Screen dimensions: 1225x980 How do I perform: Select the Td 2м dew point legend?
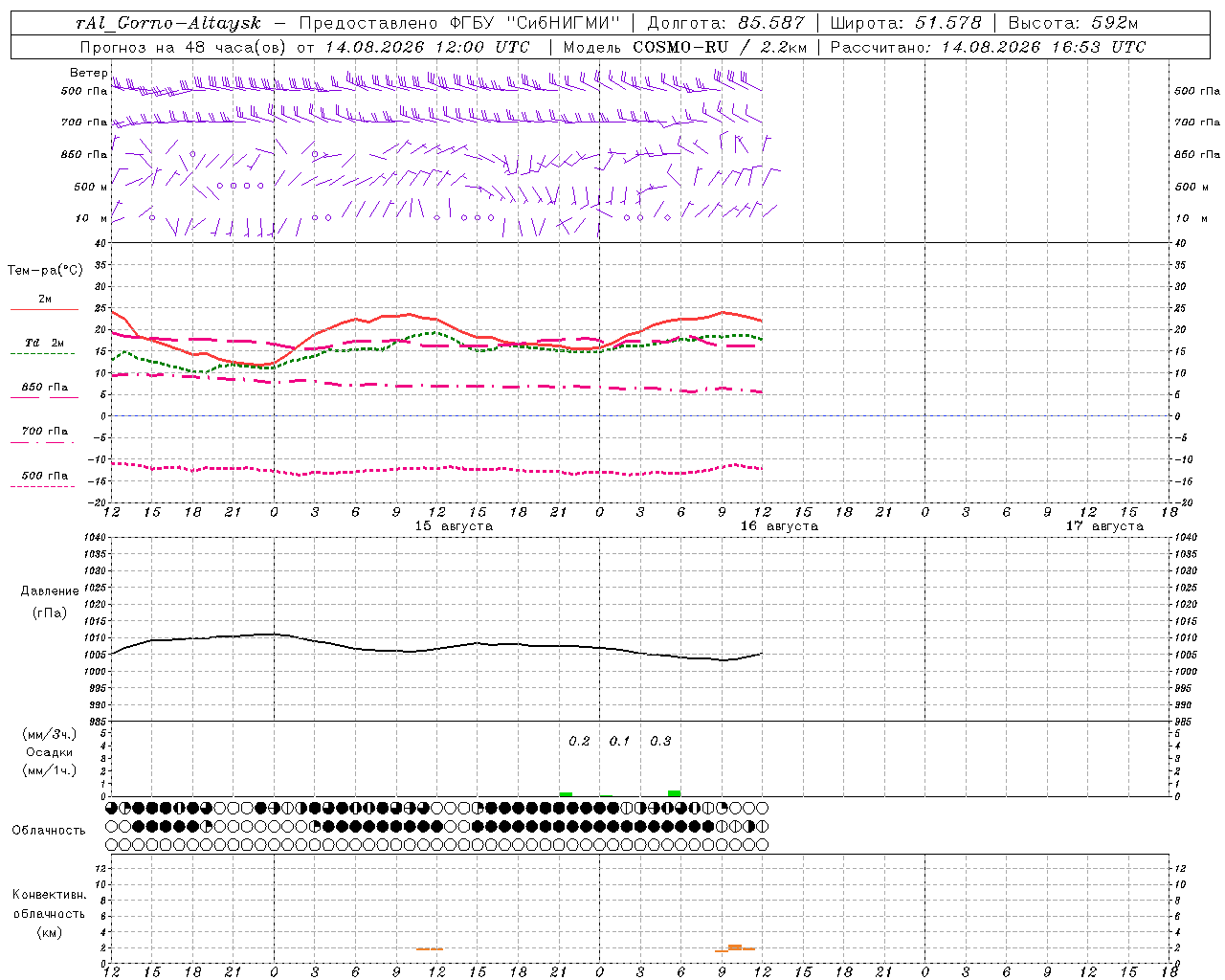(x=44, y=346)
